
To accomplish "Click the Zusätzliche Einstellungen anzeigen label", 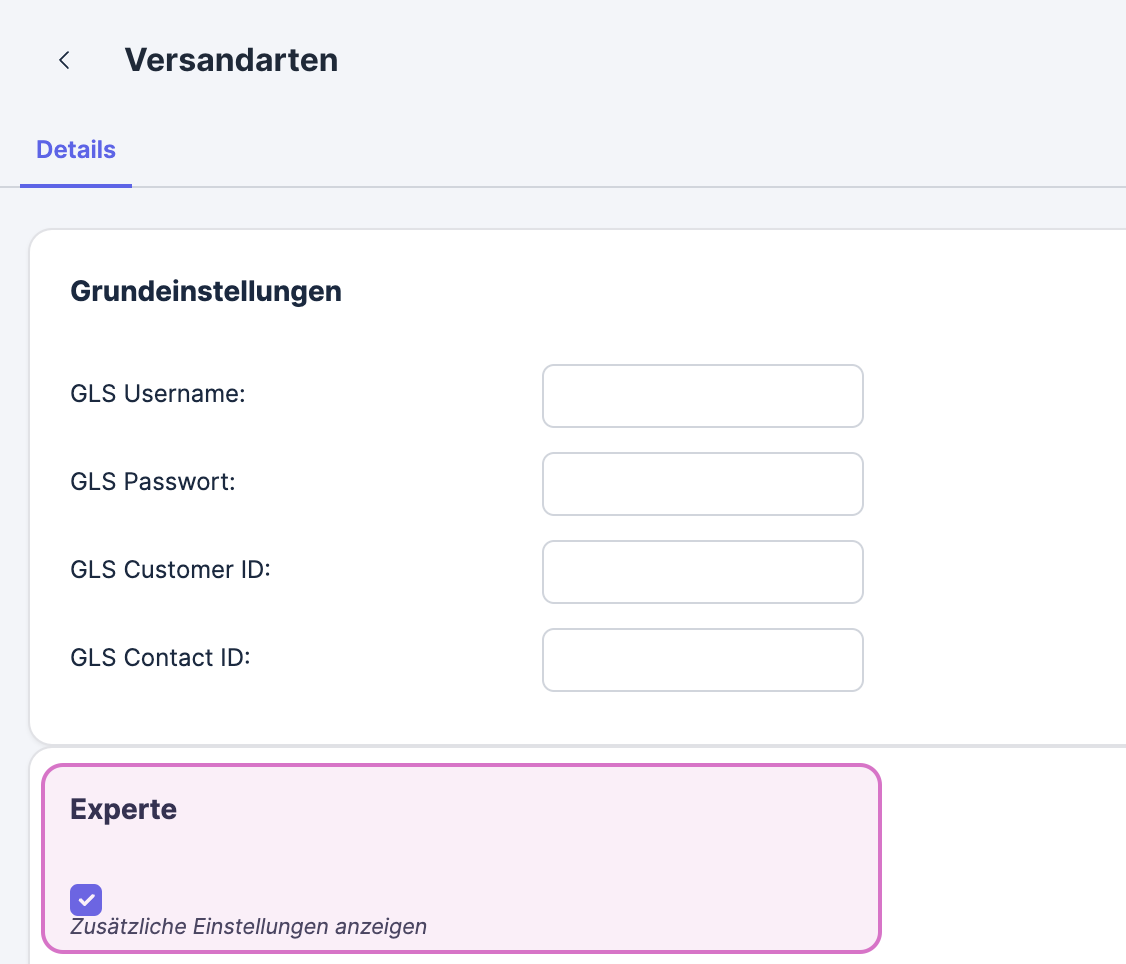I will 248,927.
